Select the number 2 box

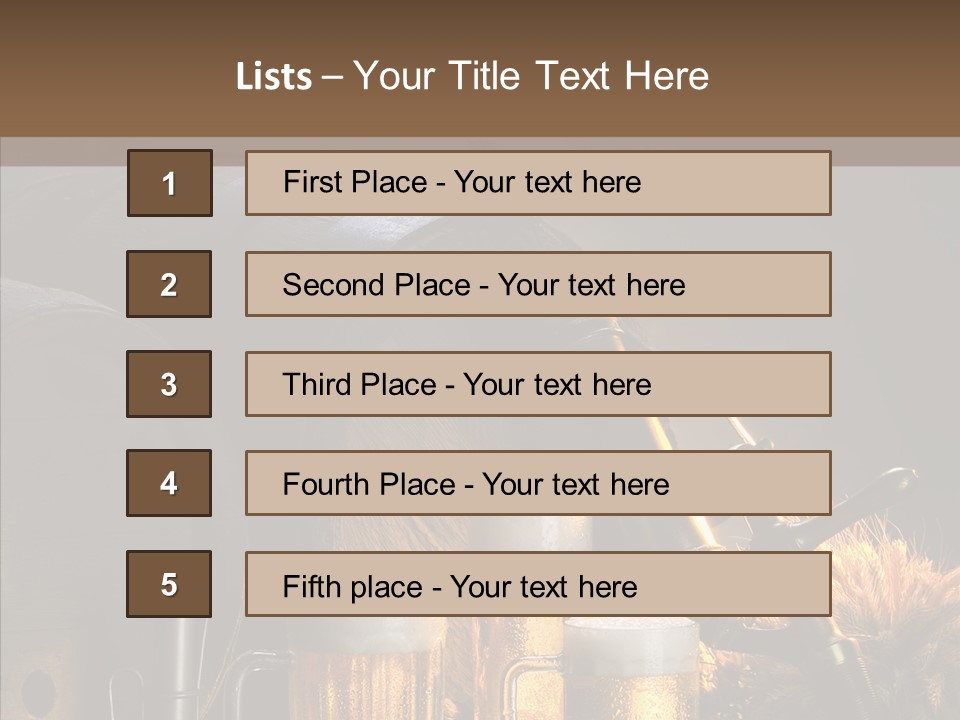coord(169,284)
